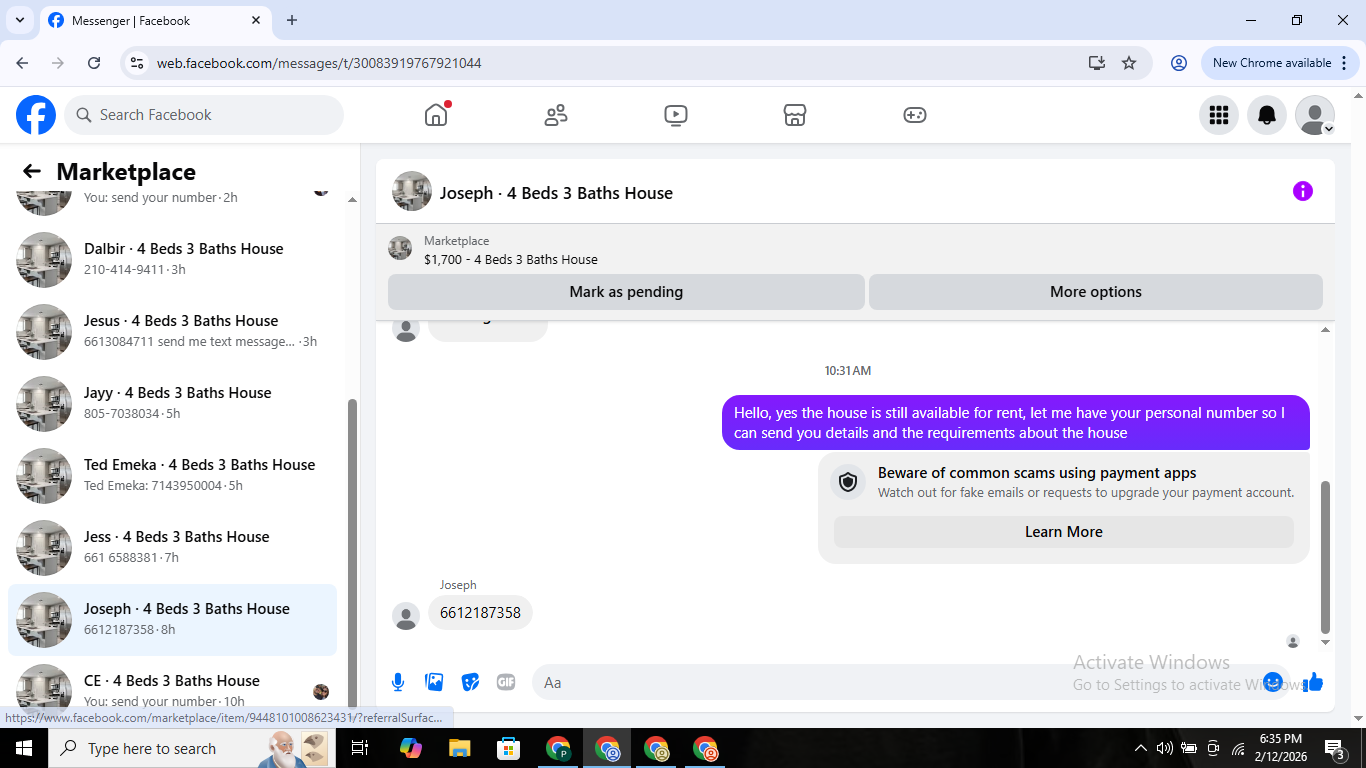The width and height of the screenshot is (1366, 768).
Task: Open the Marketplace storefront icon
Action: tap(795, 115)
